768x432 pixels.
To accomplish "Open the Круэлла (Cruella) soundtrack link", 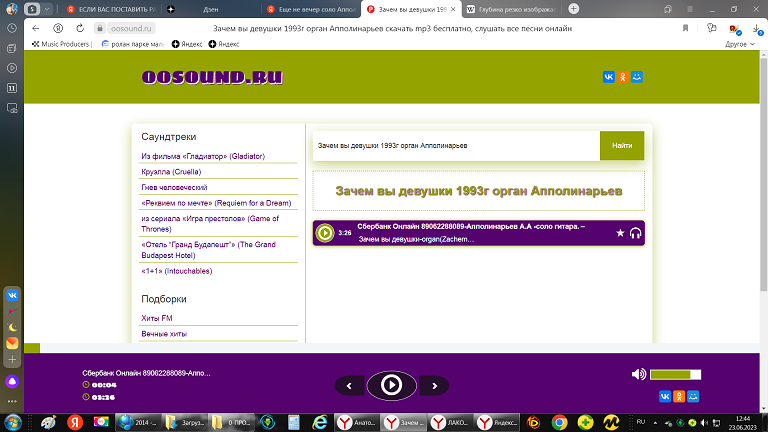I will pyautogui.click(x=171, y=172).
